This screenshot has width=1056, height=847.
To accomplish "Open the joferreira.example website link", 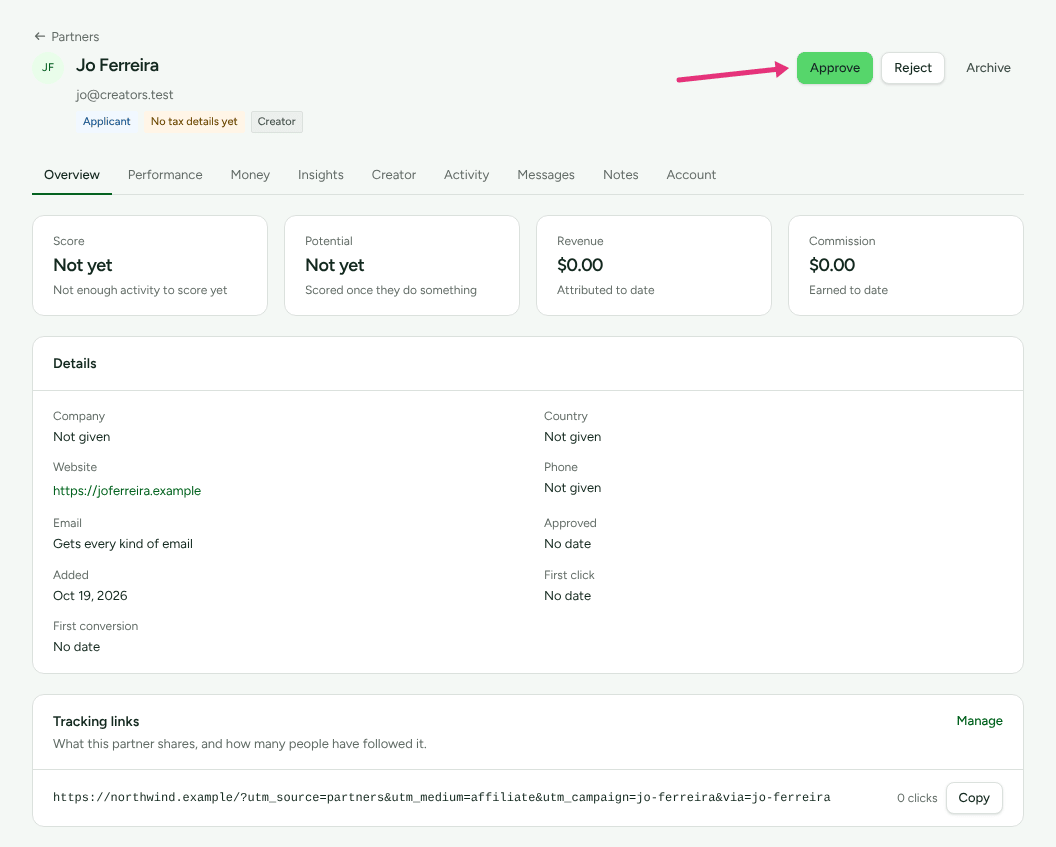I will pyautogui.click(x=127, y=491).
